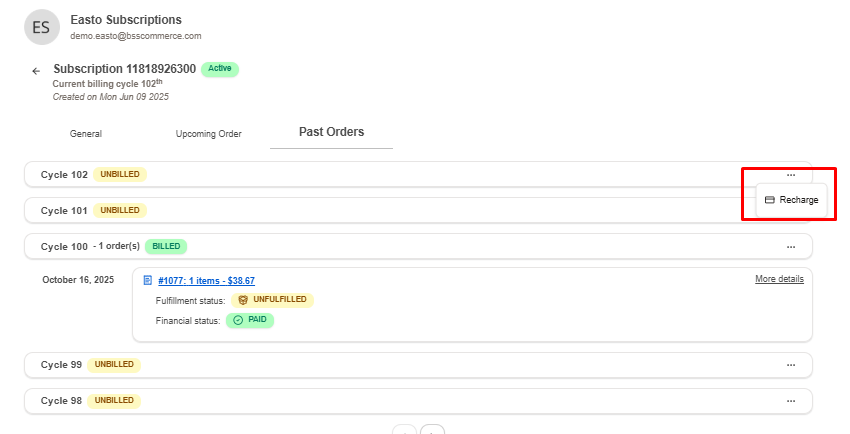The width and height of the screenshot is (850, 434).
Task: Click the document icon beside order #1077
Action: 148,281
